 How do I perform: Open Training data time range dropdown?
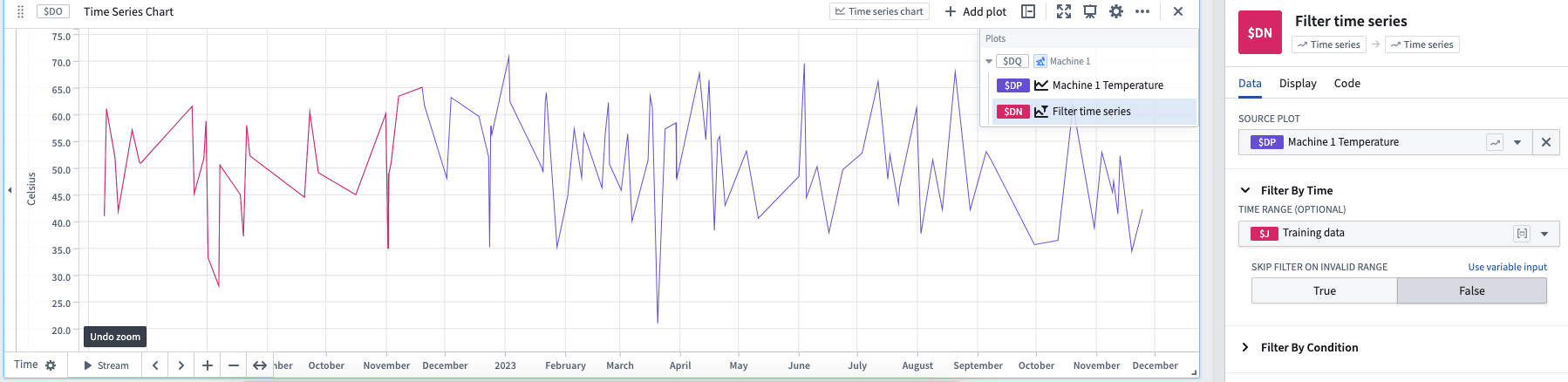click(1544, 234)
